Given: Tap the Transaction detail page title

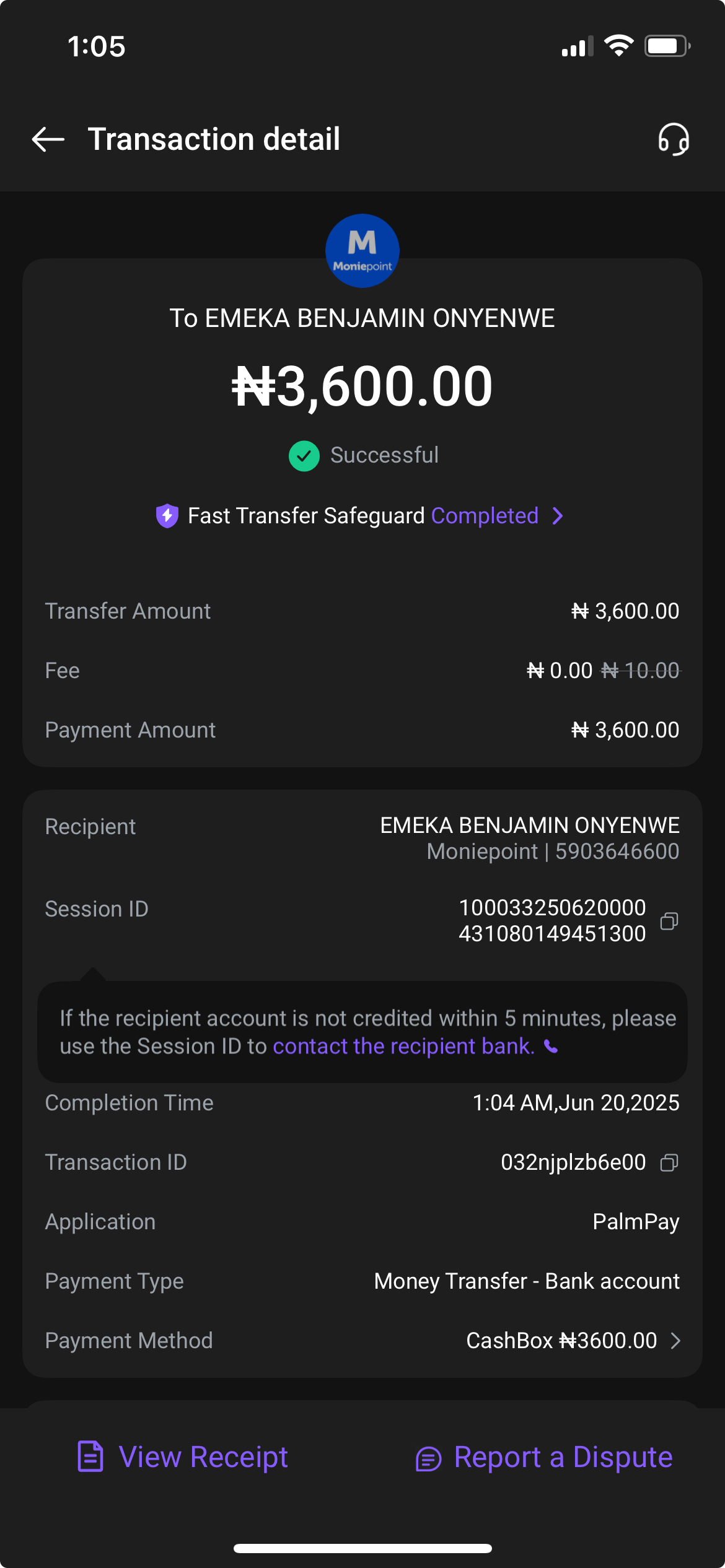Looking at the screenshot, I should pyautogui.click(x=214, y=139).
